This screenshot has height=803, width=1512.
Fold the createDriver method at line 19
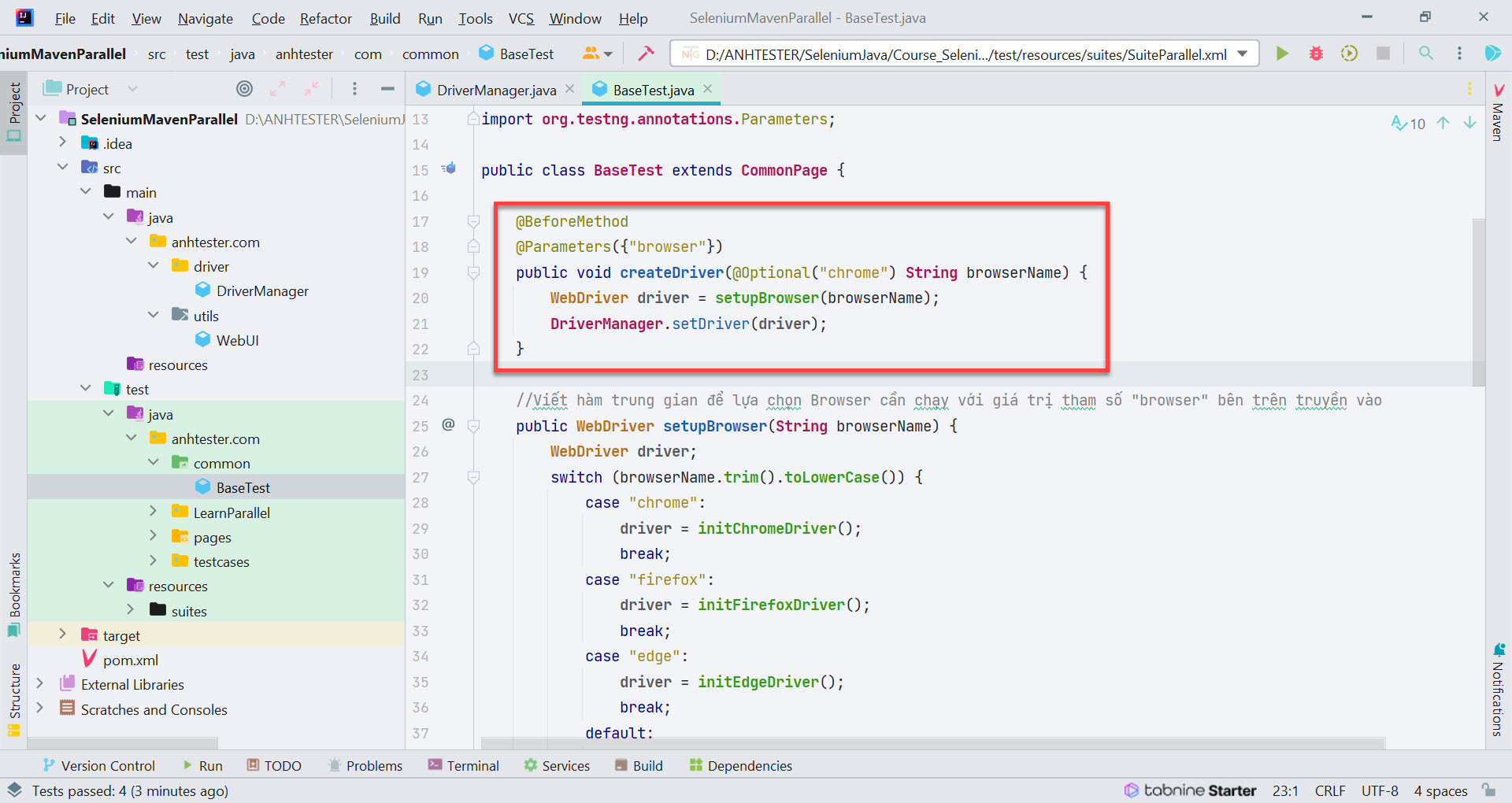tap(473, 272)
